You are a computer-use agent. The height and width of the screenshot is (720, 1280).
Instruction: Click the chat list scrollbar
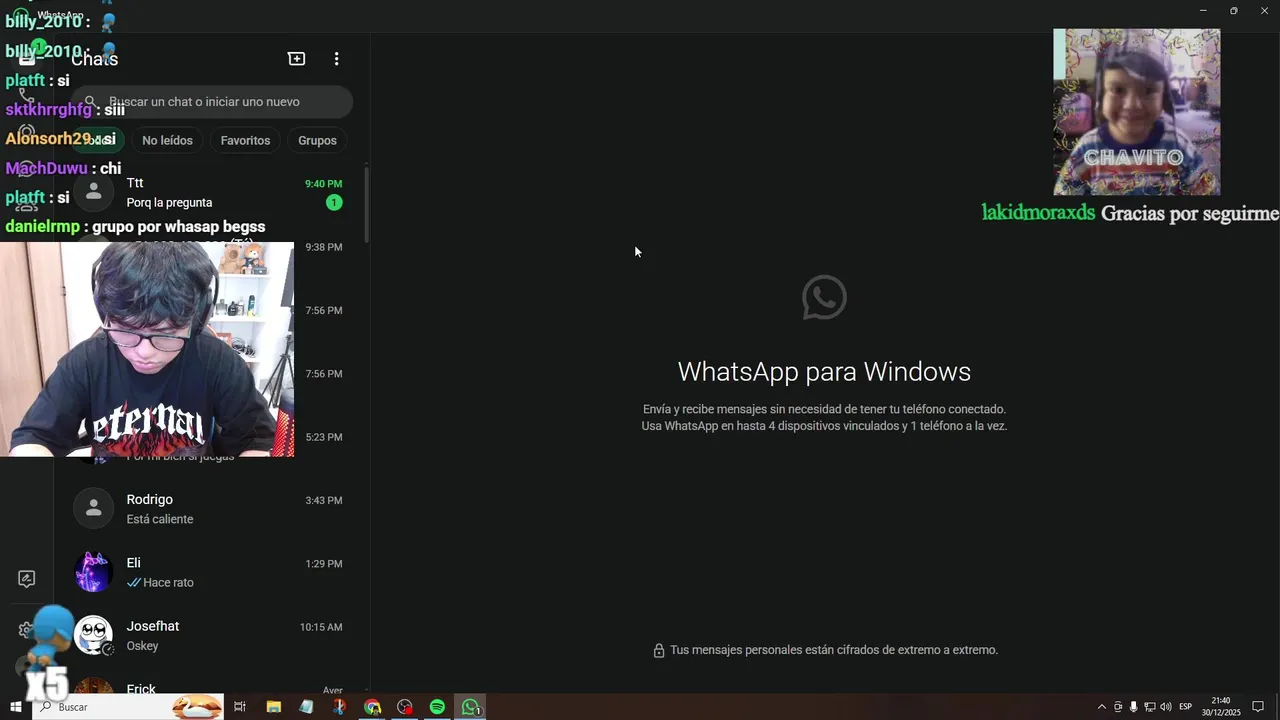click(366, 205)
